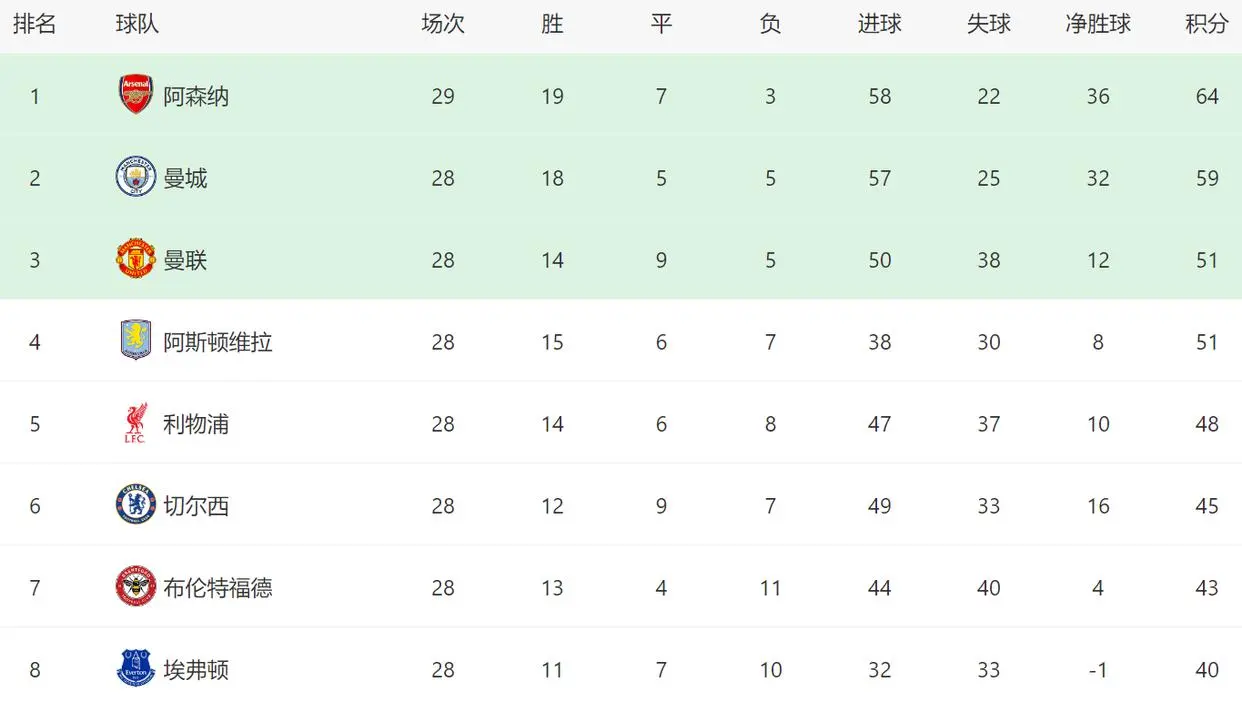Screen dimensions: 1242x702
Task: Click the Liverpool LFC logo
Action: [135, 423]
